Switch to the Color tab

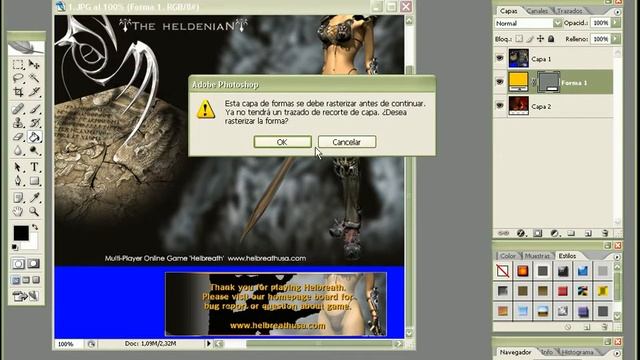coord(508,256)
